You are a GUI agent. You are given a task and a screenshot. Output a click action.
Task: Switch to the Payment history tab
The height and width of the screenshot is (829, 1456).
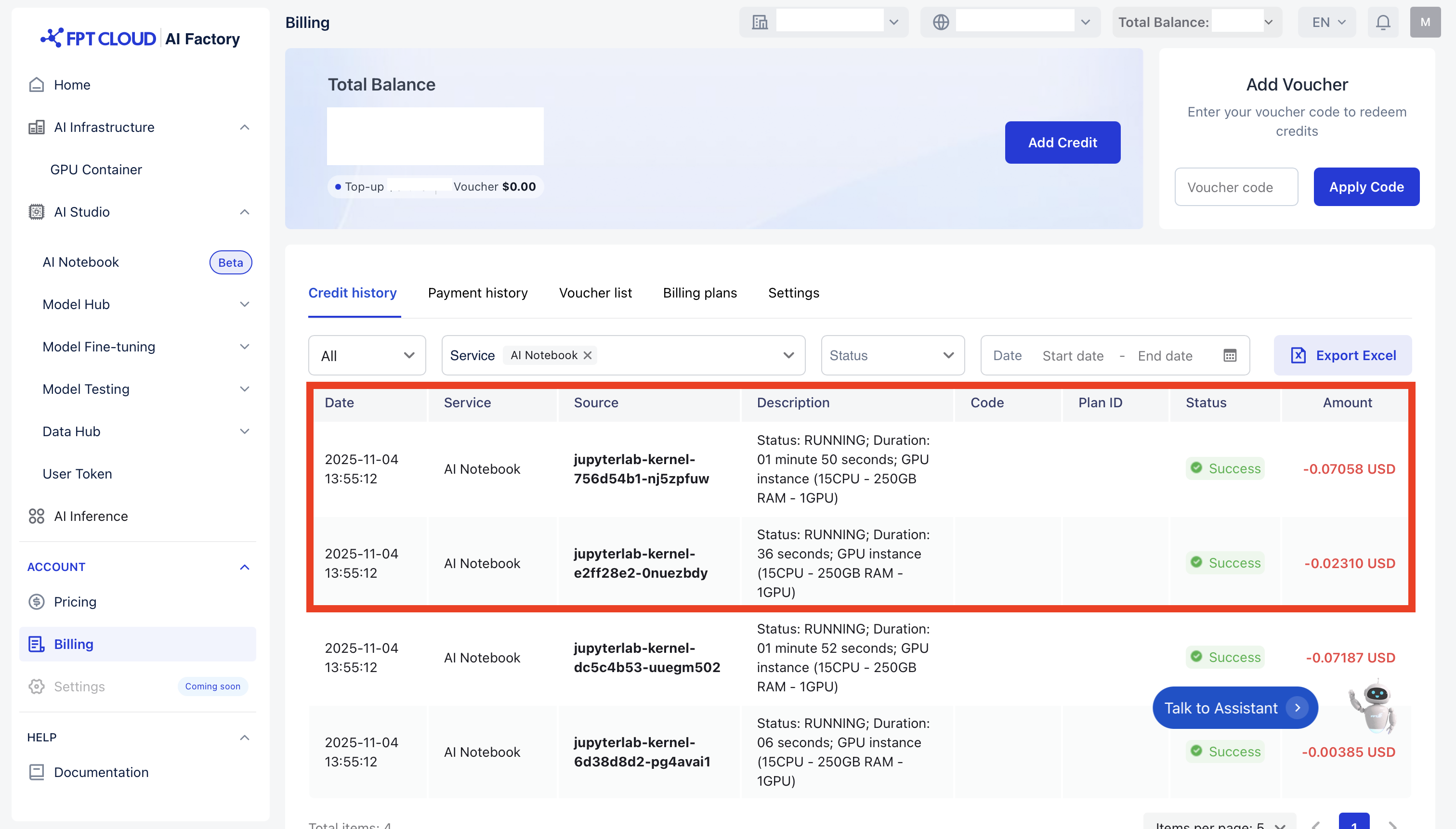477,293
